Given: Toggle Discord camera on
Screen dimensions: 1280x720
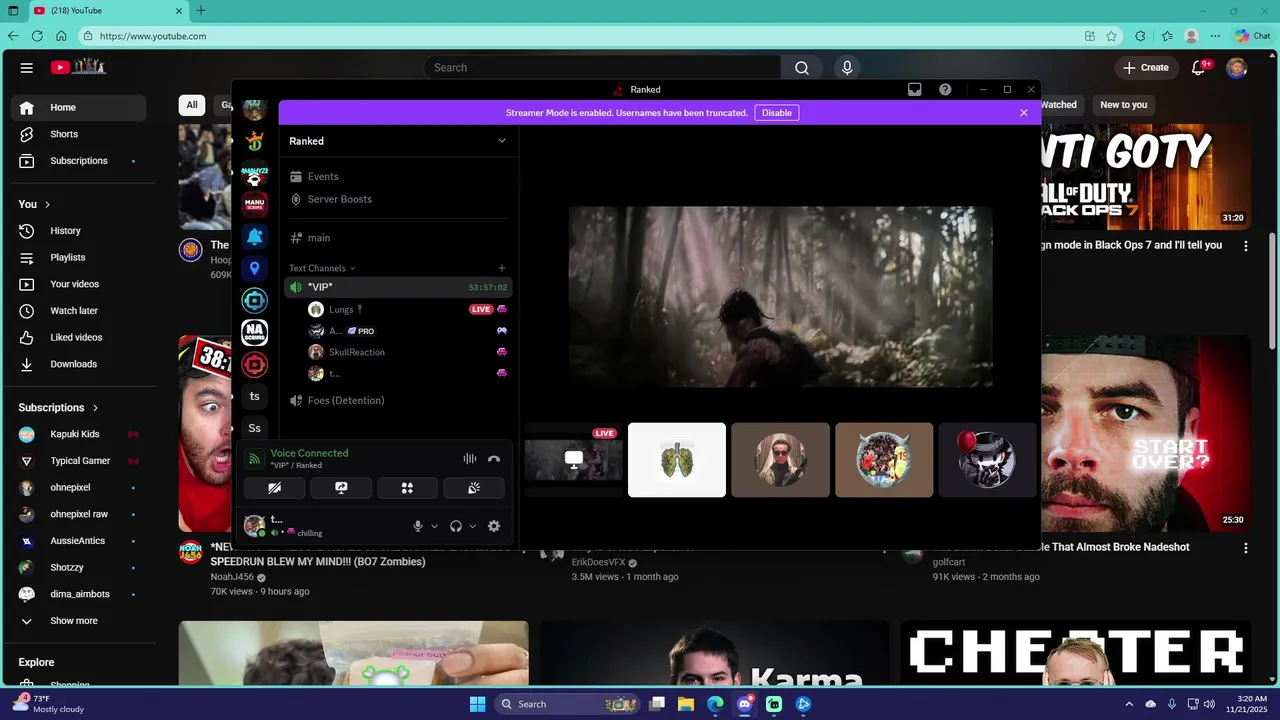Looking at the screenshot, I should pos(274,488).
